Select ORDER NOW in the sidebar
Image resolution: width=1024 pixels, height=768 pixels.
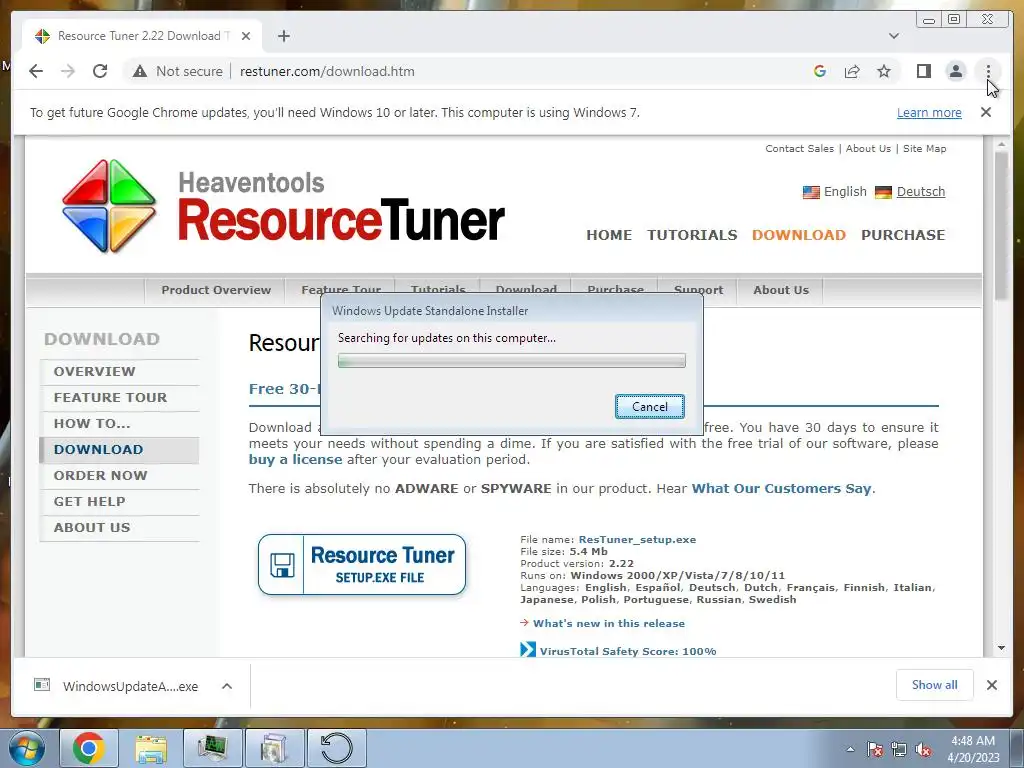click(120, 476)
